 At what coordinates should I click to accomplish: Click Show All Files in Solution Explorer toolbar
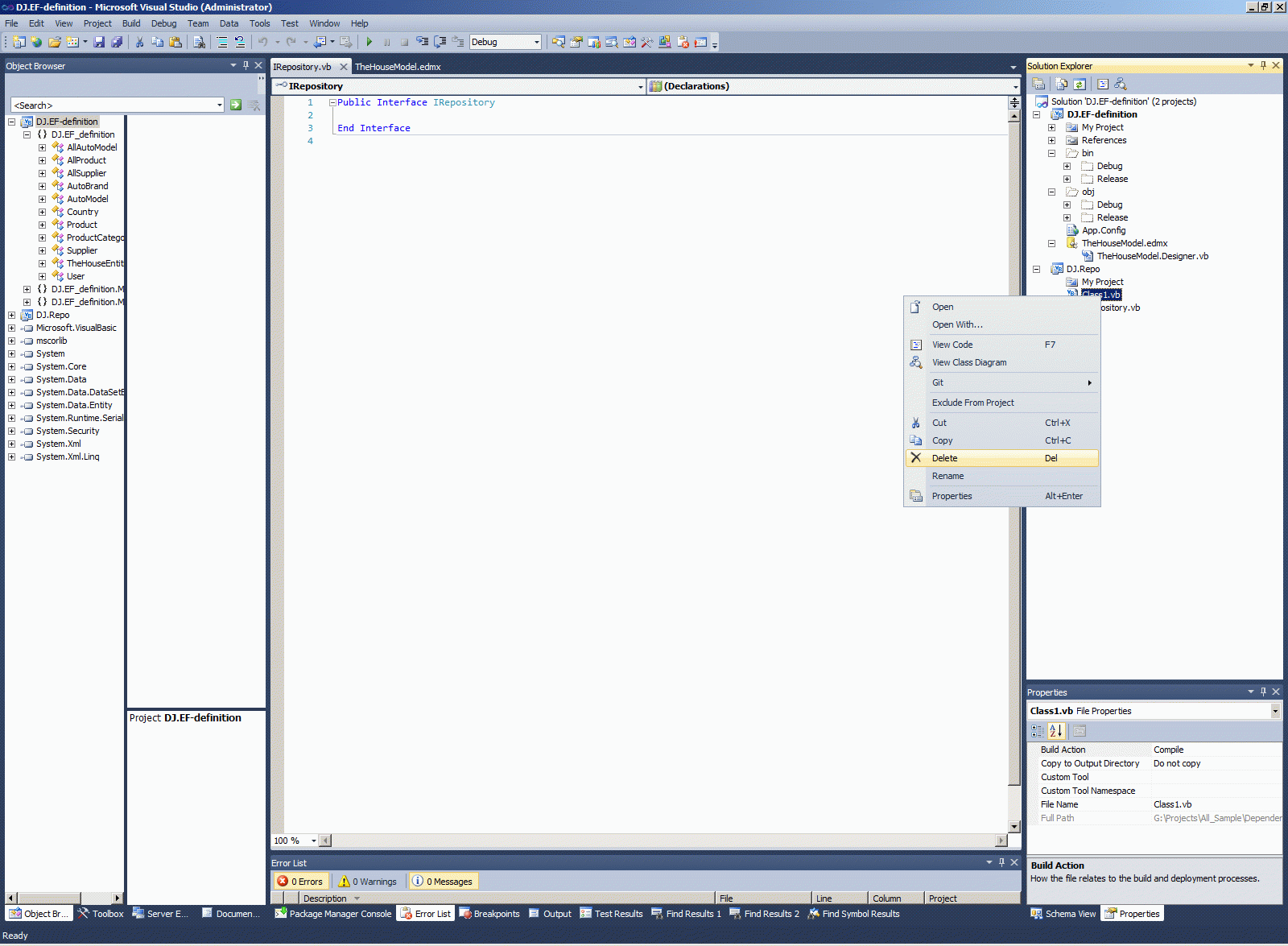coord(1062,84)
